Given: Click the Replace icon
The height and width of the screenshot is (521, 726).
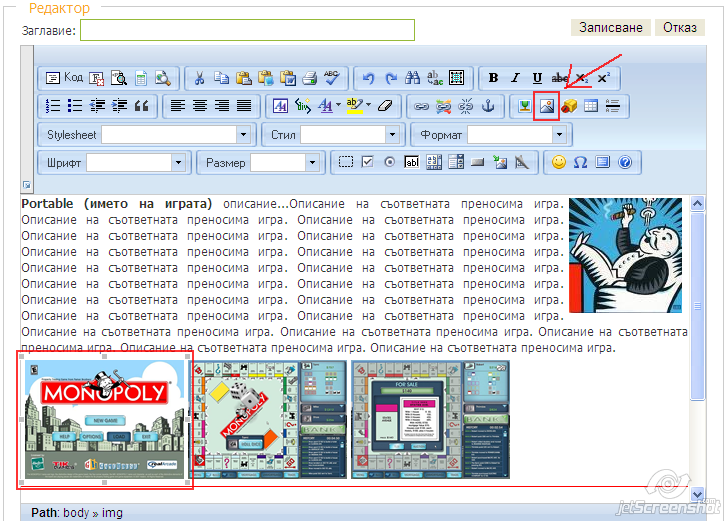Looking at the screenshot, I should [434, 78].
